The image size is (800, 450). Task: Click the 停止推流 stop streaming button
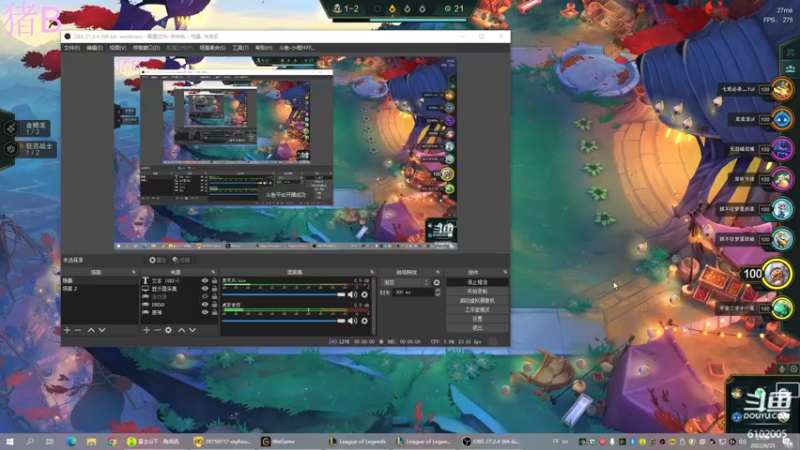point(477,282)
